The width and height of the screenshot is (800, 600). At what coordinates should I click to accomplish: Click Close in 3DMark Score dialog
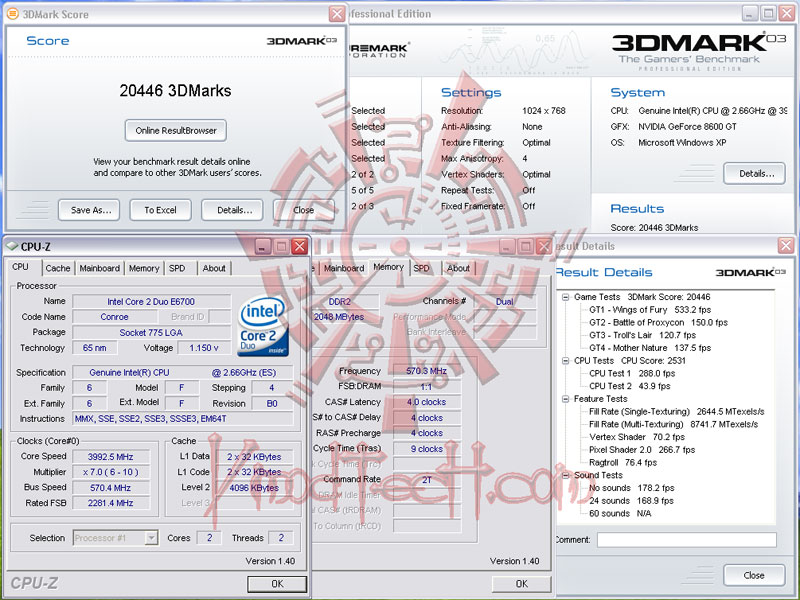click(x=304, y=210)
